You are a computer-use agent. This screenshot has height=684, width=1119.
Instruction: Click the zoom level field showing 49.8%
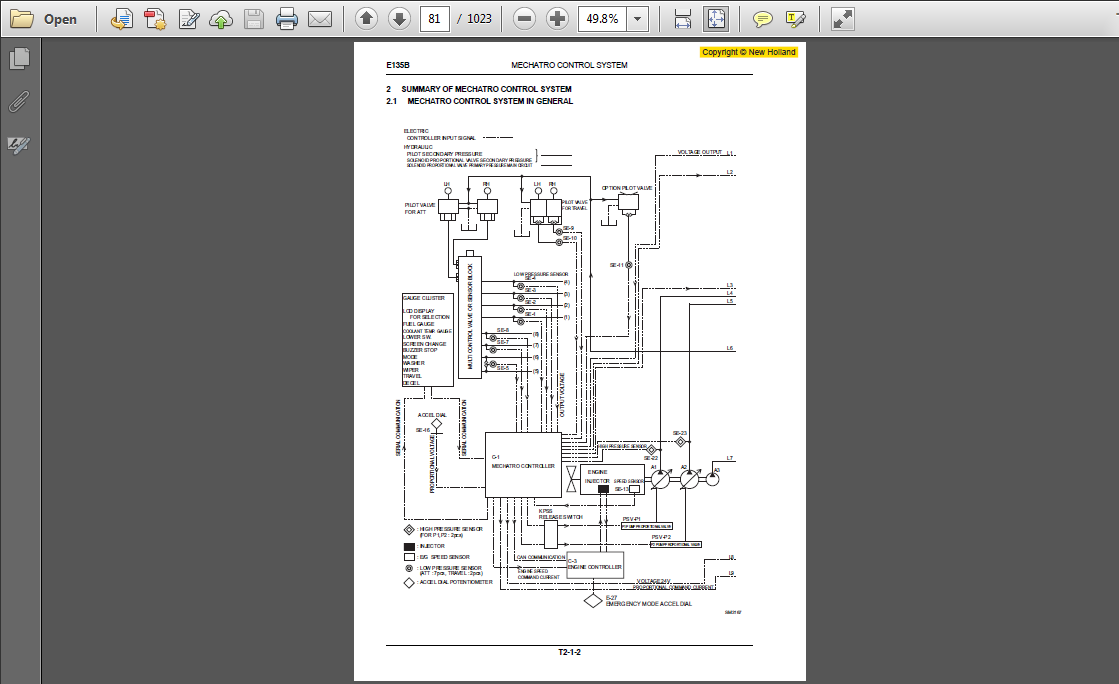point(602,19)
